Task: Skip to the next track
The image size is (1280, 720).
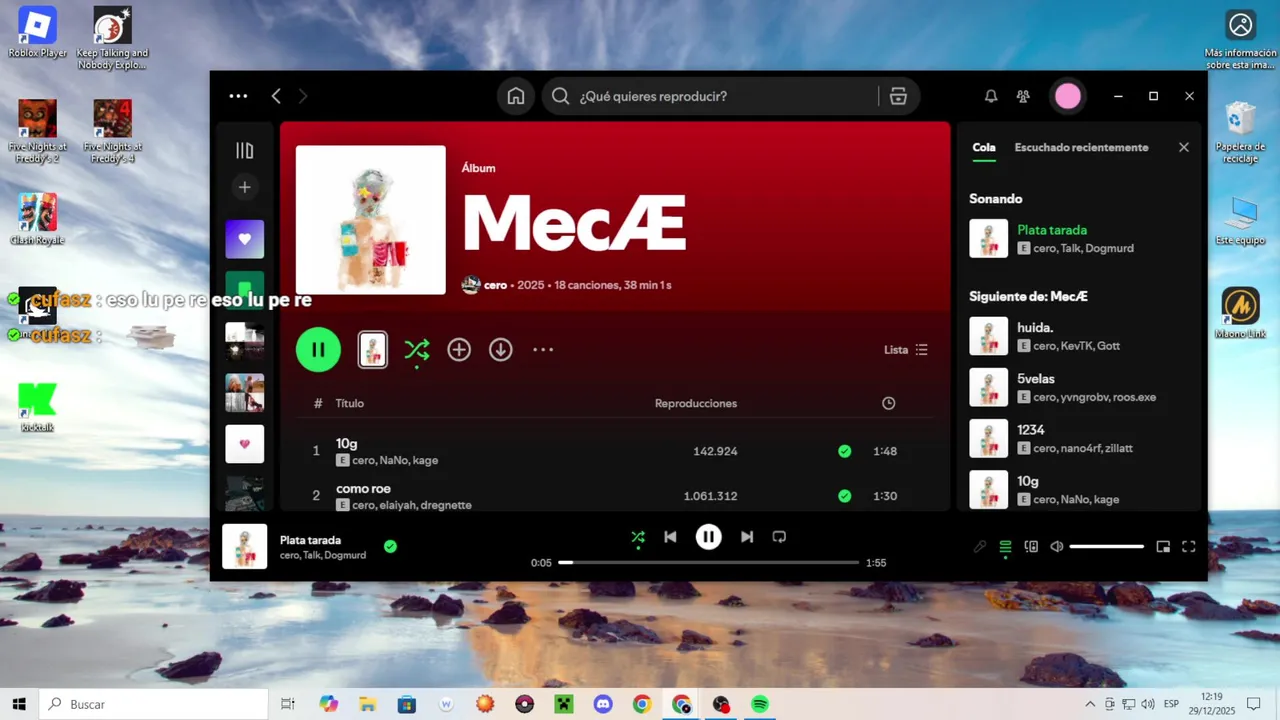Action: tap(747, 537)
